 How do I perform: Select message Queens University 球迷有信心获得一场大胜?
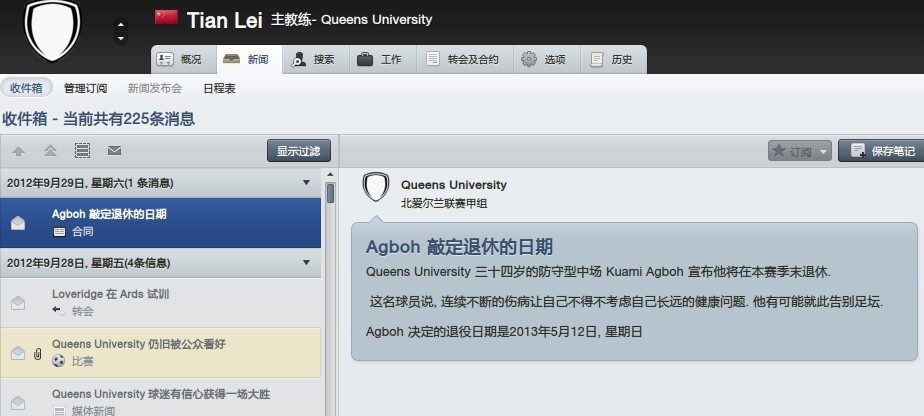coord(160,397)
